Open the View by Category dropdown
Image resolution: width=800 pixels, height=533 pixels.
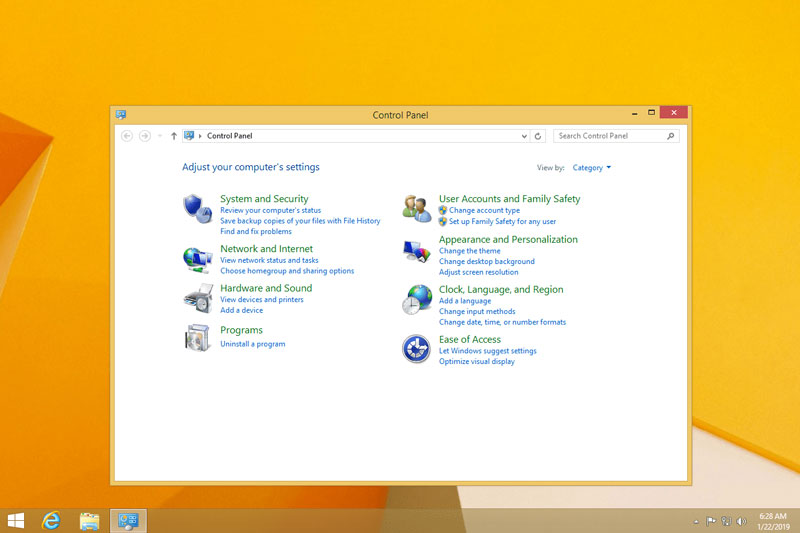coord(591,168)
